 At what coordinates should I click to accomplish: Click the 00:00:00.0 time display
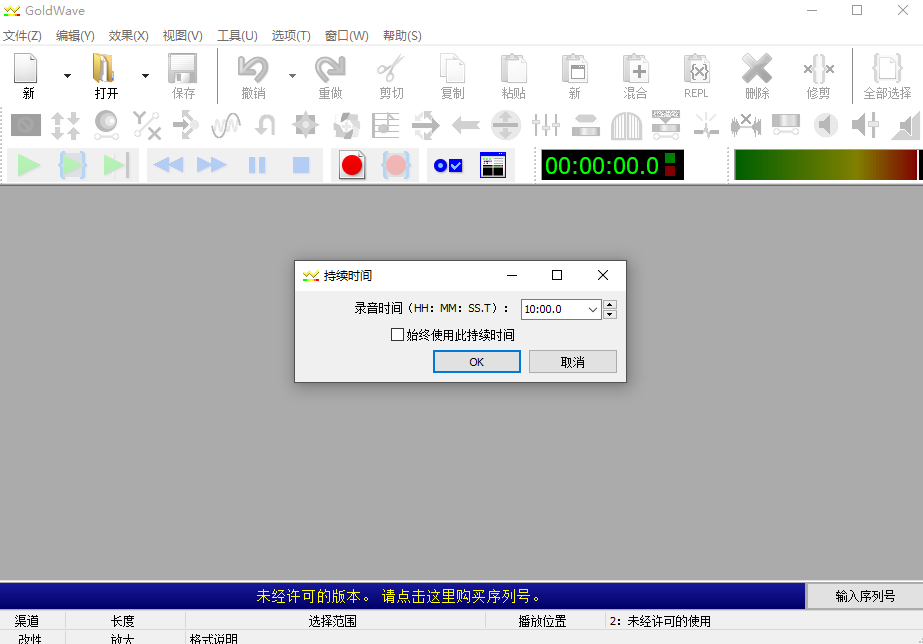point(612,165)
